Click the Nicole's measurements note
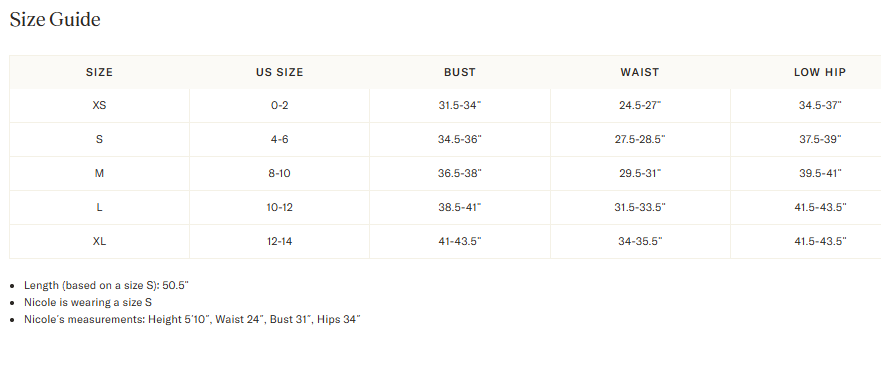This screenshot has width=881, height=367. click(x=192, y=320)
